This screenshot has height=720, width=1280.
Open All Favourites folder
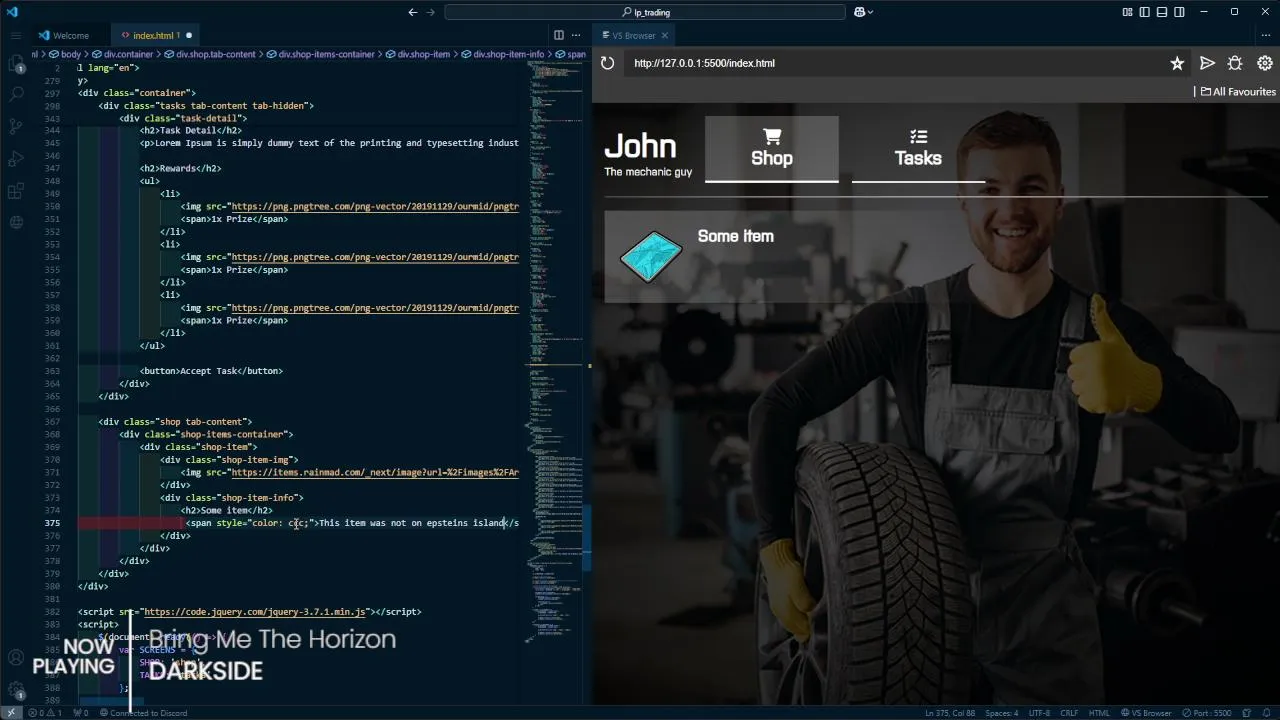click(x=1238, y=91)
